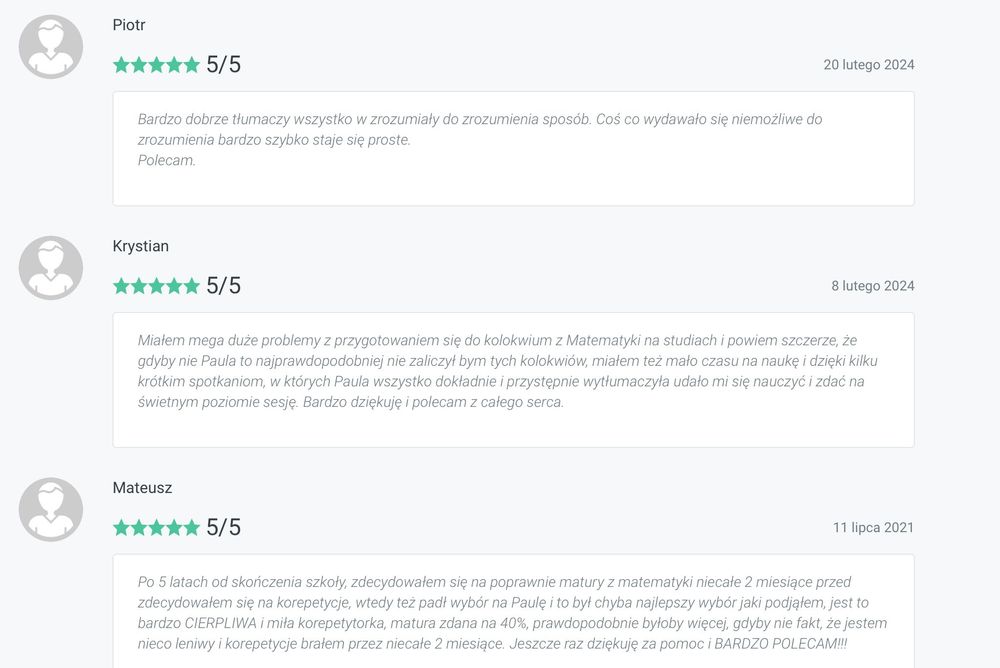
Task: Click the first star in Mateusz's rating
Action: [x=122, y=528]
